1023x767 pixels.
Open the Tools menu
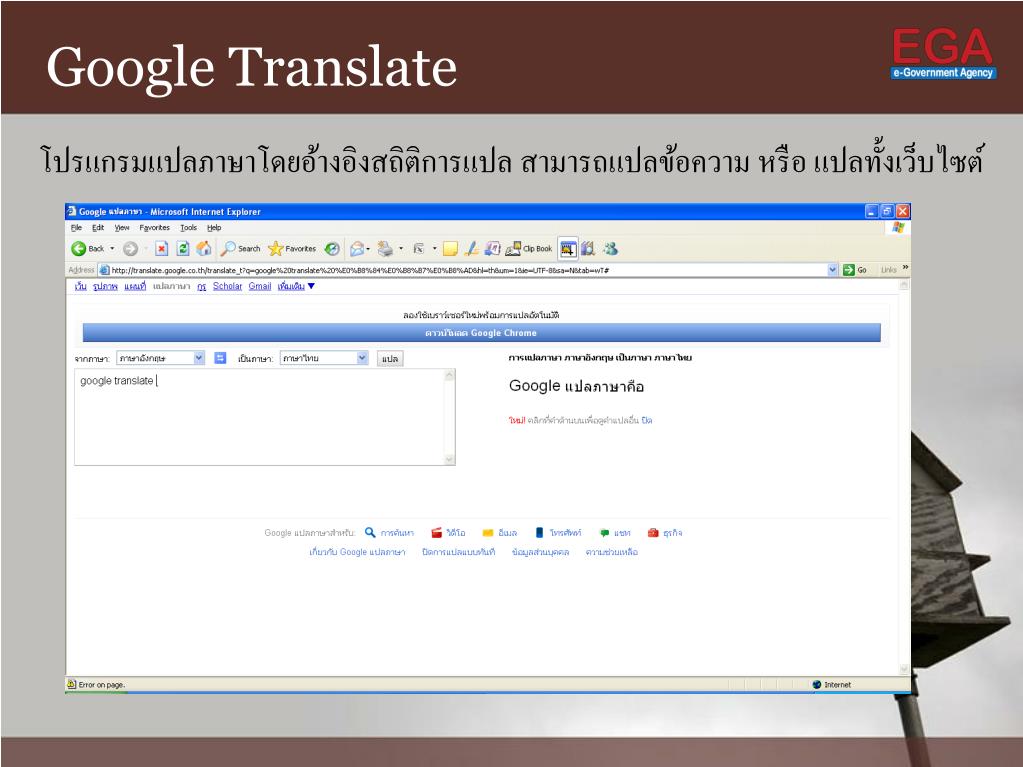[189, 228]
